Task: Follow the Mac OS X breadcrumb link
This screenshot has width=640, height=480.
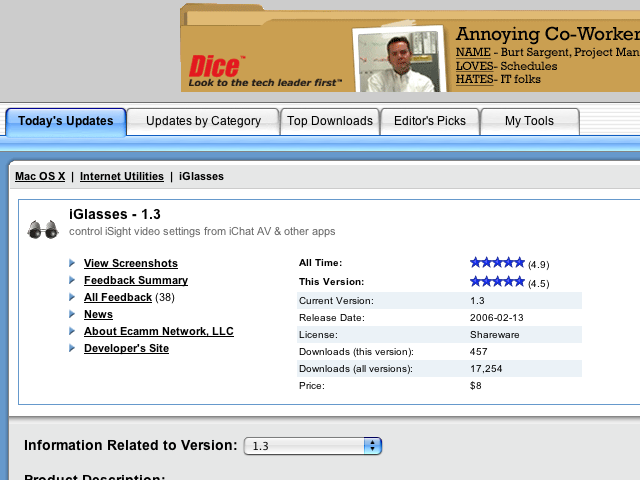Action: (40, 176)
